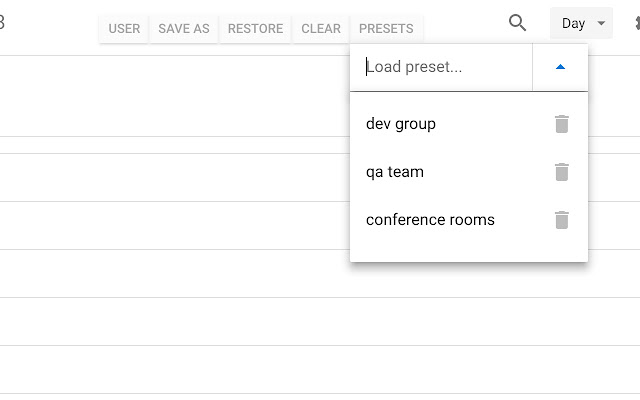Image resolution: width=640 pixels, height=400 pixels.
Task: Click the small down triangle beside Day
Action: pyautogui.click(x=601, y=23)
